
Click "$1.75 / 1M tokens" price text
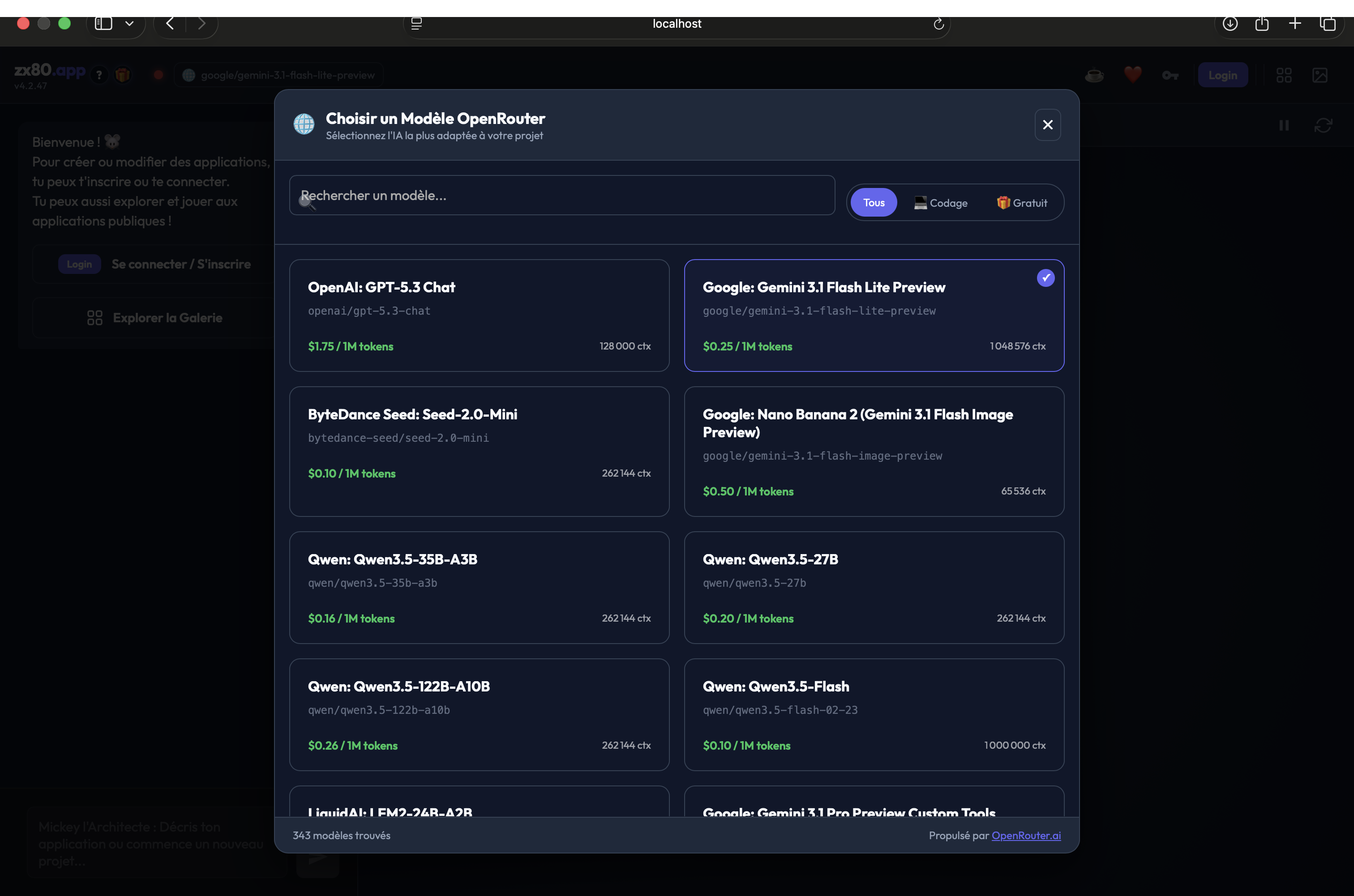[x=350, y=346]
